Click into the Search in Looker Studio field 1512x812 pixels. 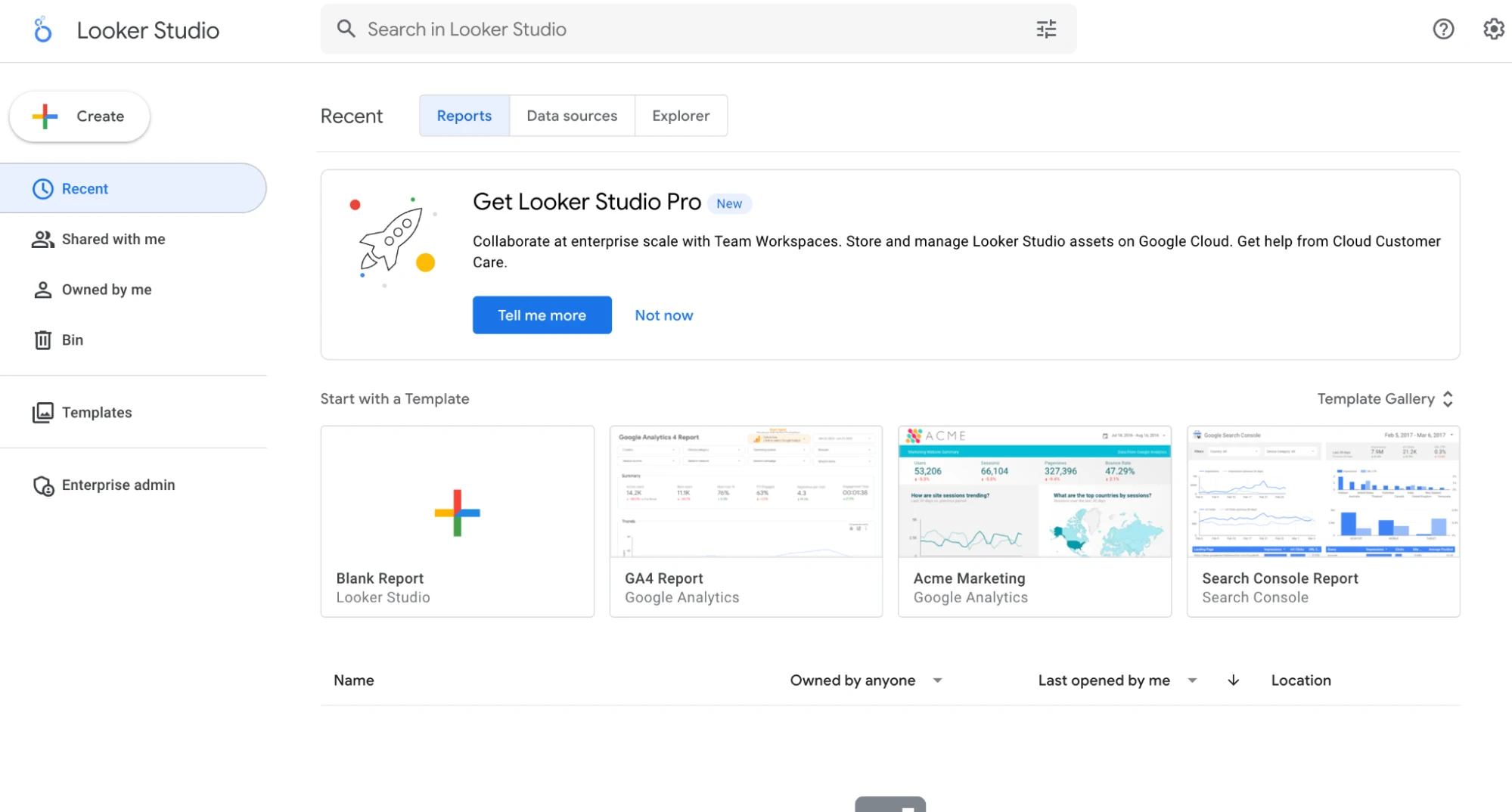point(698,29)
